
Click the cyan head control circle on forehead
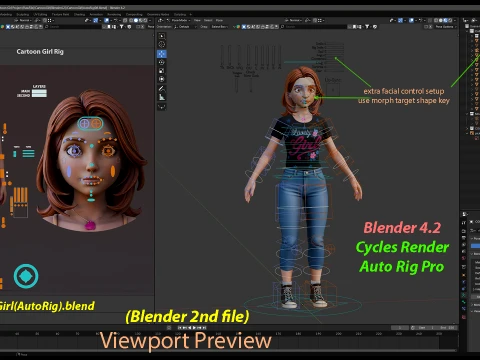84,124
